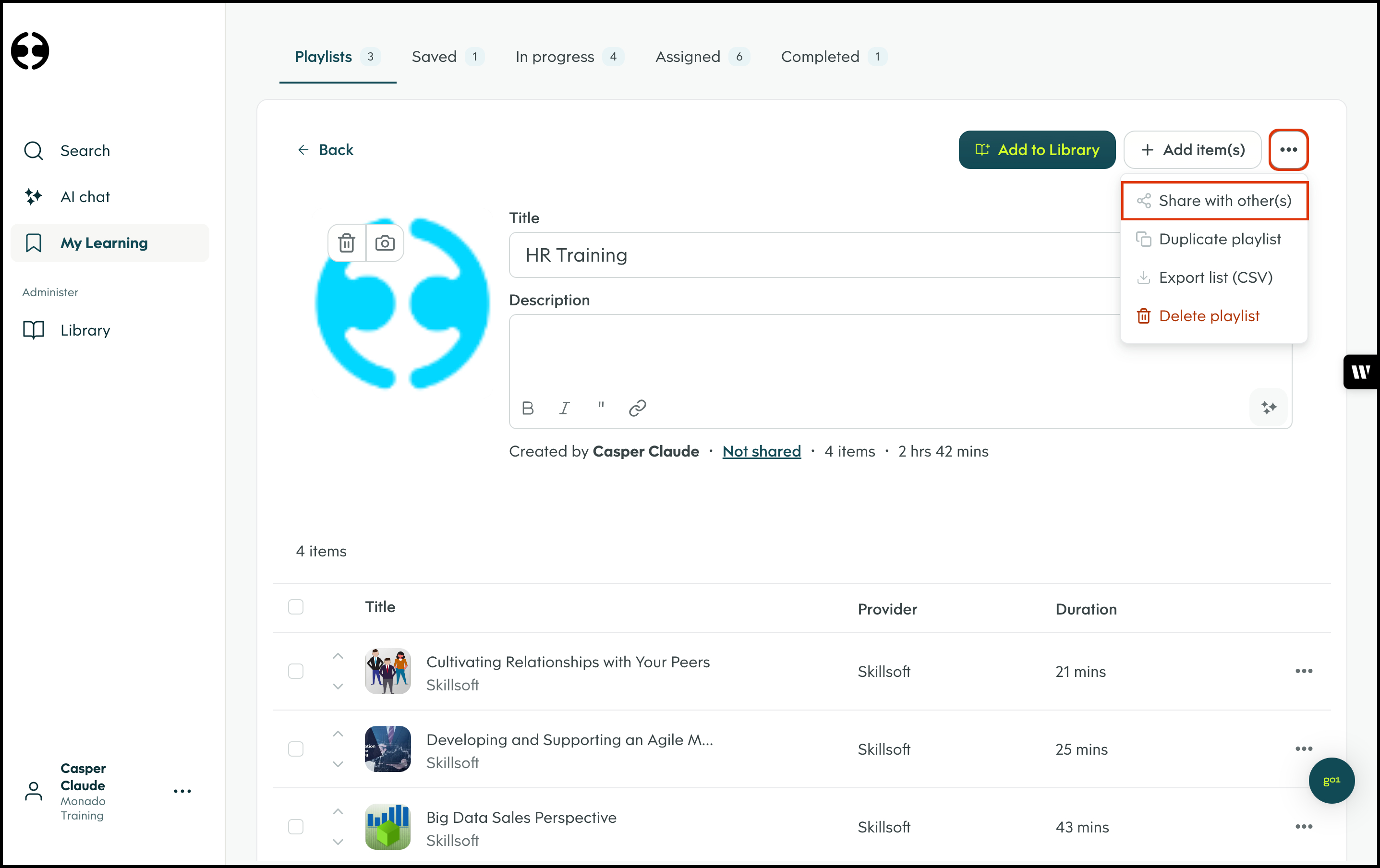Move Developing and Supporting item down
The image size is (1380, 868).
point(338,764)
